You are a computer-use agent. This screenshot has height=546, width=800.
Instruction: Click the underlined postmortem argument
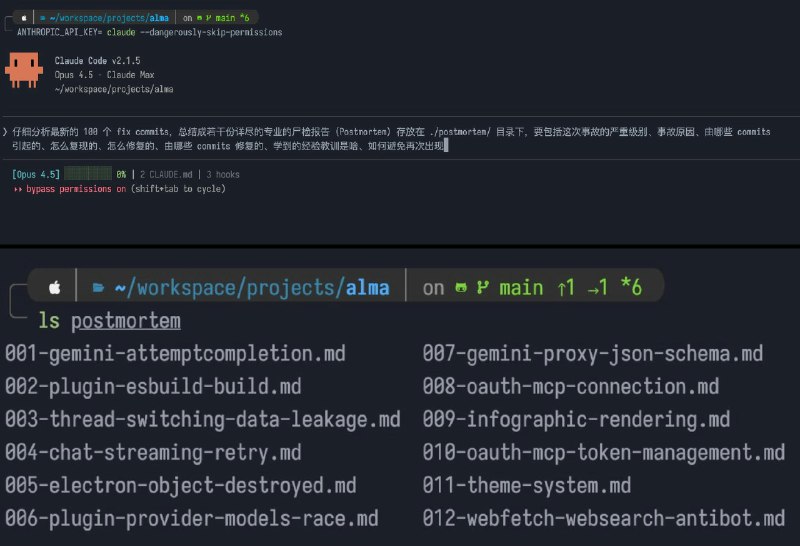(x=126, y=321)
